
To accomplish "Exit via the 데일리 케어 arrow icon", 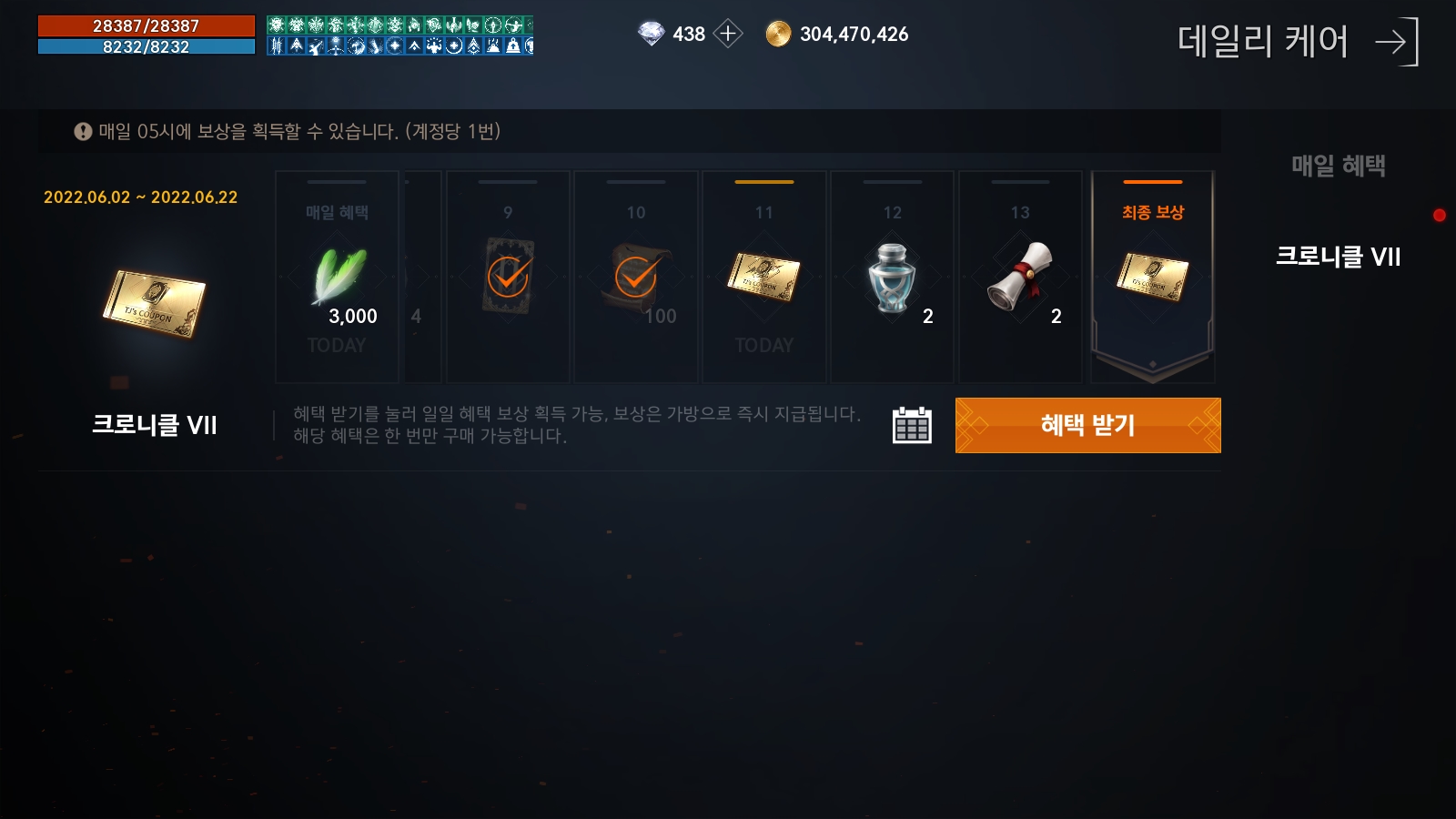I will point(1397,42).
